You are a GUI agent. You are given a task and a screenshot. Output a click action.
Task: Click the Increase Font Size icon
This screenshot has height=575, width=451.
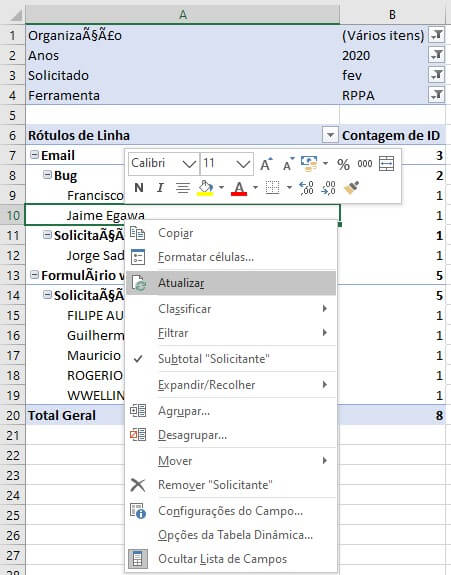click(x=266, y=164)
